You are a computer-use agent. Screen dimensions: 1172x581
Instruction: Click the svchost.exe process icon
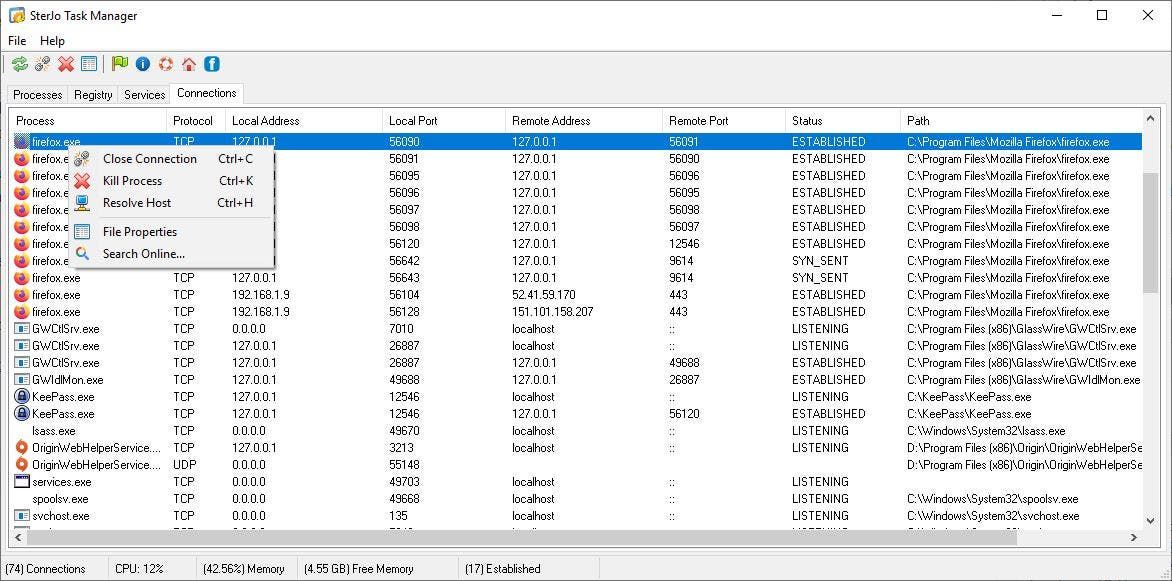22,516
